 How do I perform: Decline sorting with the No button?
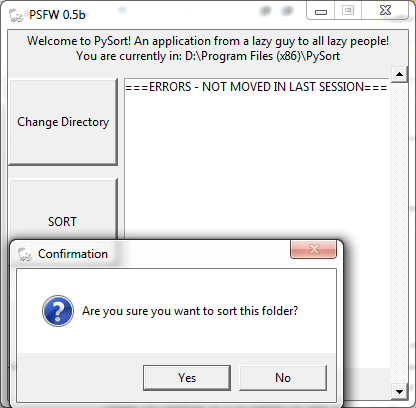coord(283,378)
